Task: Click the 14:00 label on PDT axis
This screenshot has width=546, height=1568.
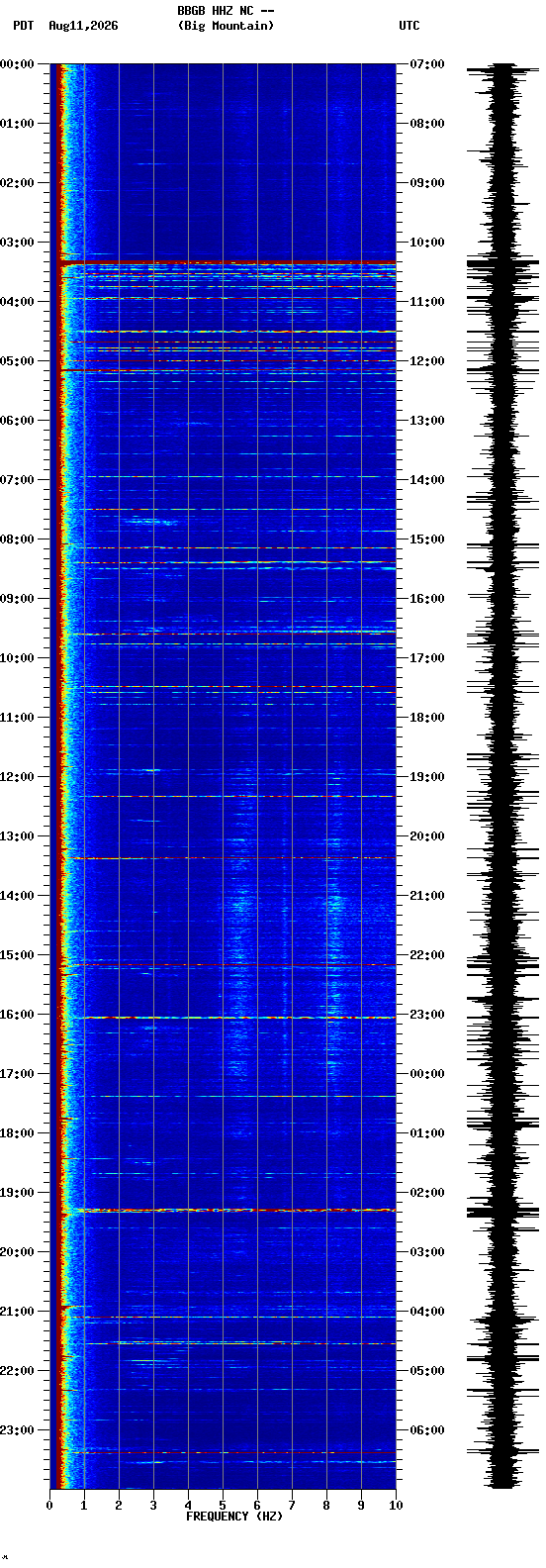Action: click(x=17, y=896)
